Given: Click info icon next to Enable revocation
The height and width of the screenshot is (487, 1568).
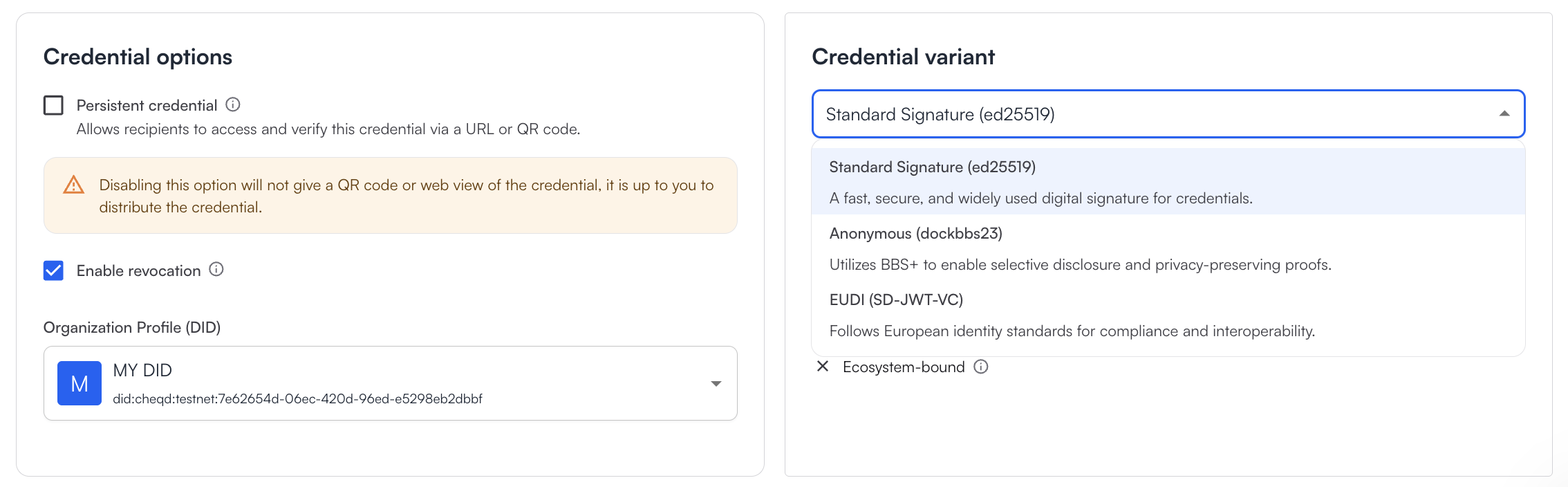Looking at the screenshot, I should (x=216, y=270).
